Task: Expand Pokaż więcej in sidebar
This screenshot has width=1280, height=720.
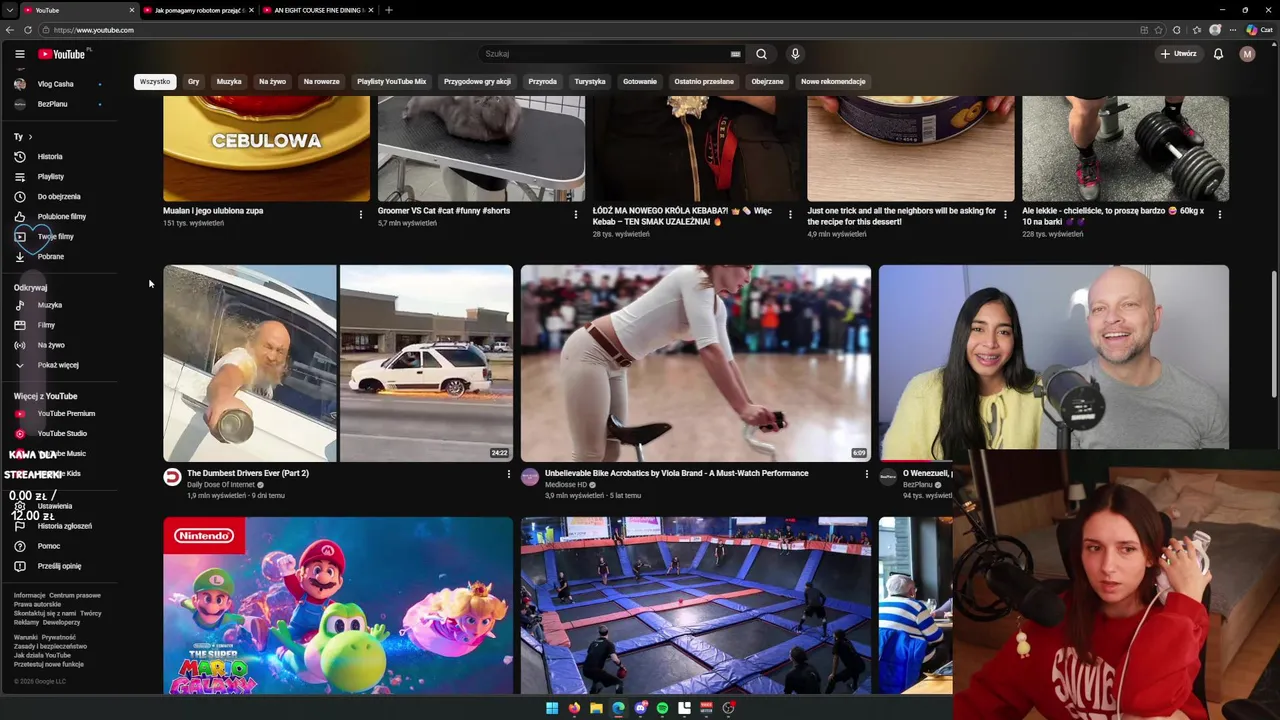Action: click(x=60, y=365)
